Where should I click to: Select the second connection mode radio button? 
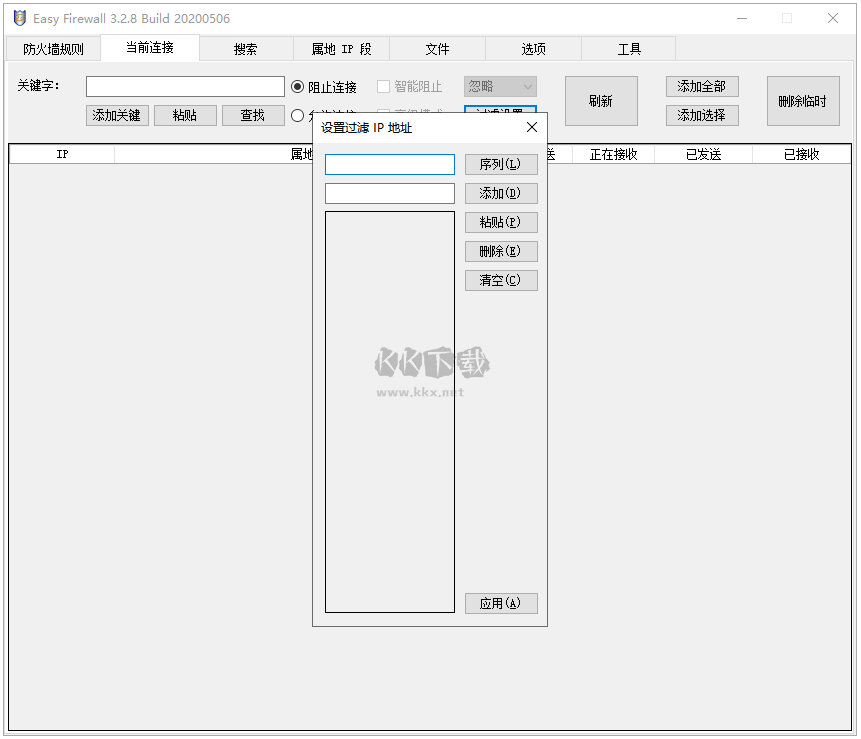pyautogui.click(x=297, y=115)
